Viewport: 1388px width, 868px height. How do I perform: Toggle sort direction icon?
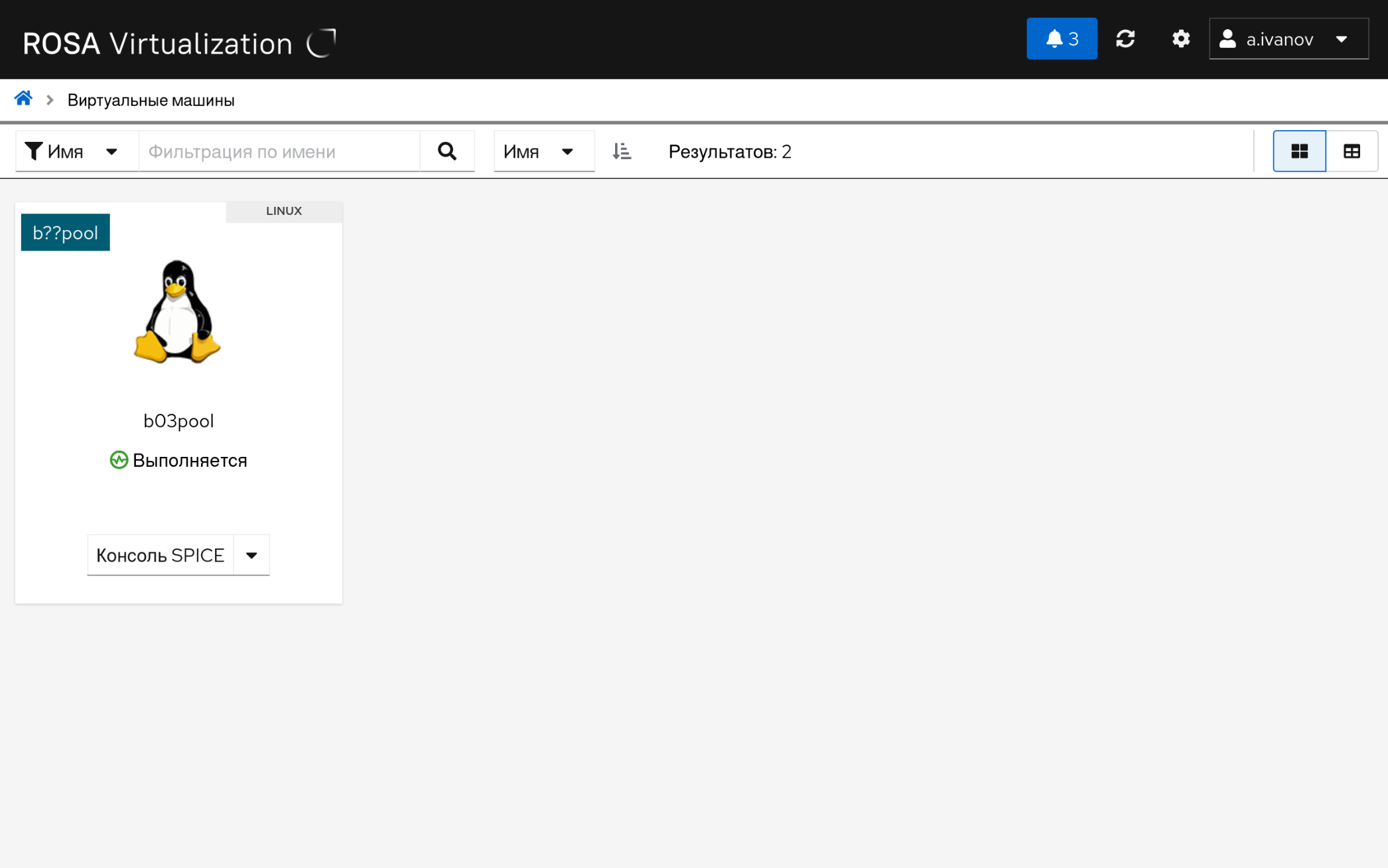(622, 152)
